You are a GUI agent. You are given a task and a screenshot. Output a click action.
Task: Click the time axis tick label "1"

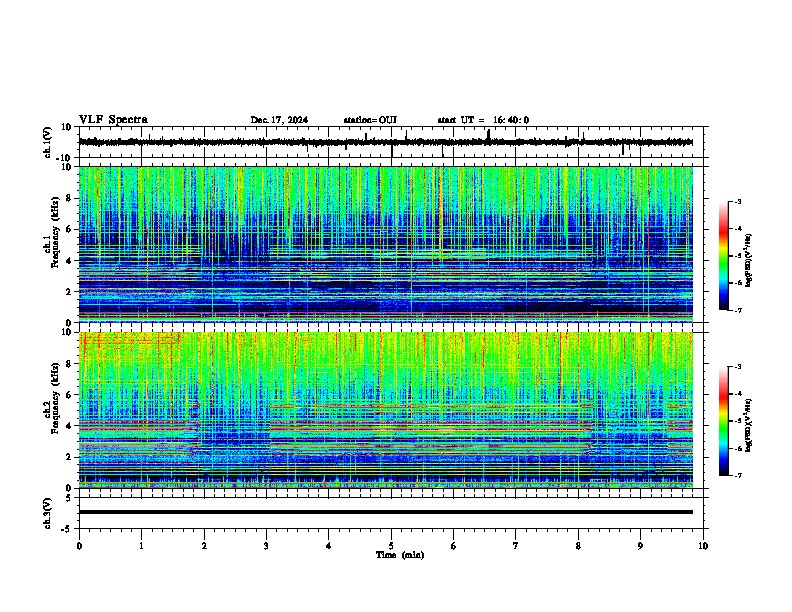click(141, 546)
